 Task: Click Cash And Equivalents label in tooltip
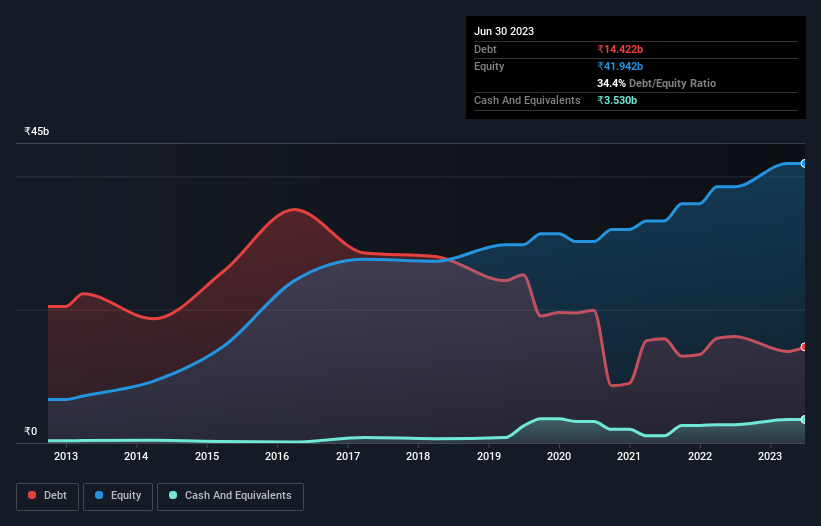coord(527,100)
